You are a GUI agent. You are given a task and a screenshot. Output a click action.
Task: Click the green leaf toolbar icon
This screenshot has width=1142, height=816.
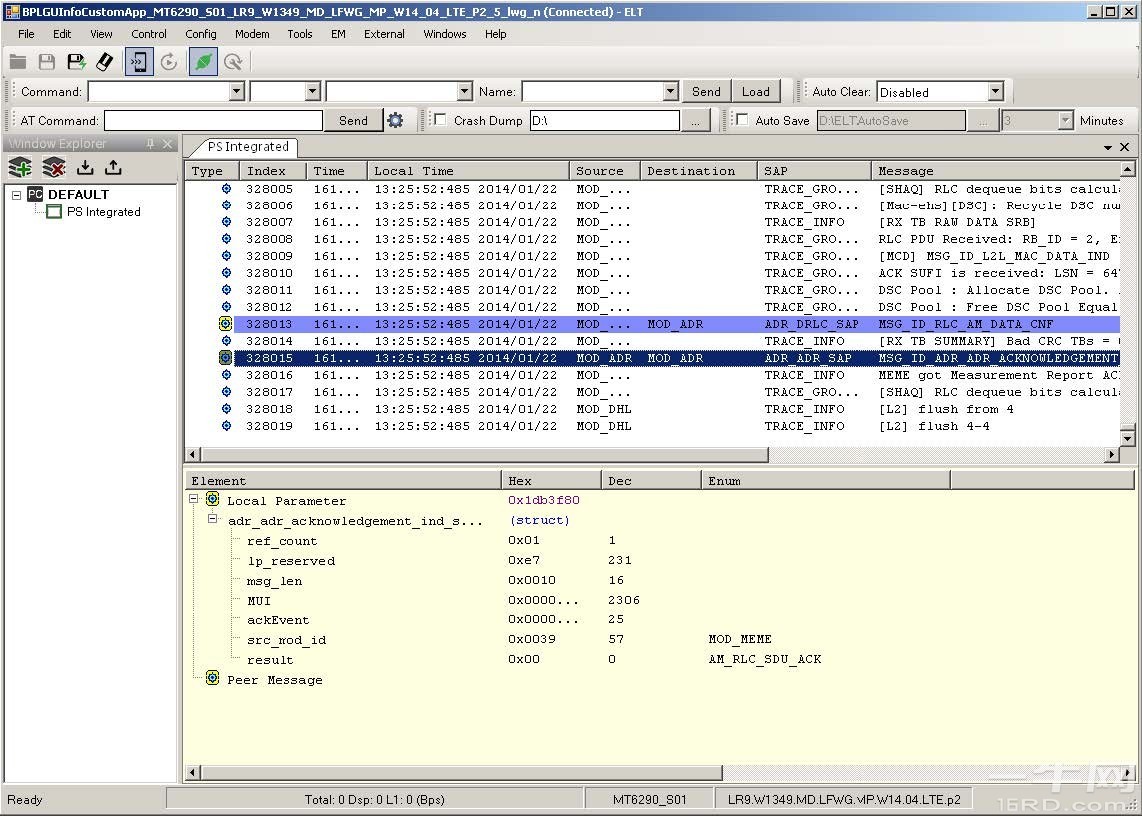[x=203, y=62]
